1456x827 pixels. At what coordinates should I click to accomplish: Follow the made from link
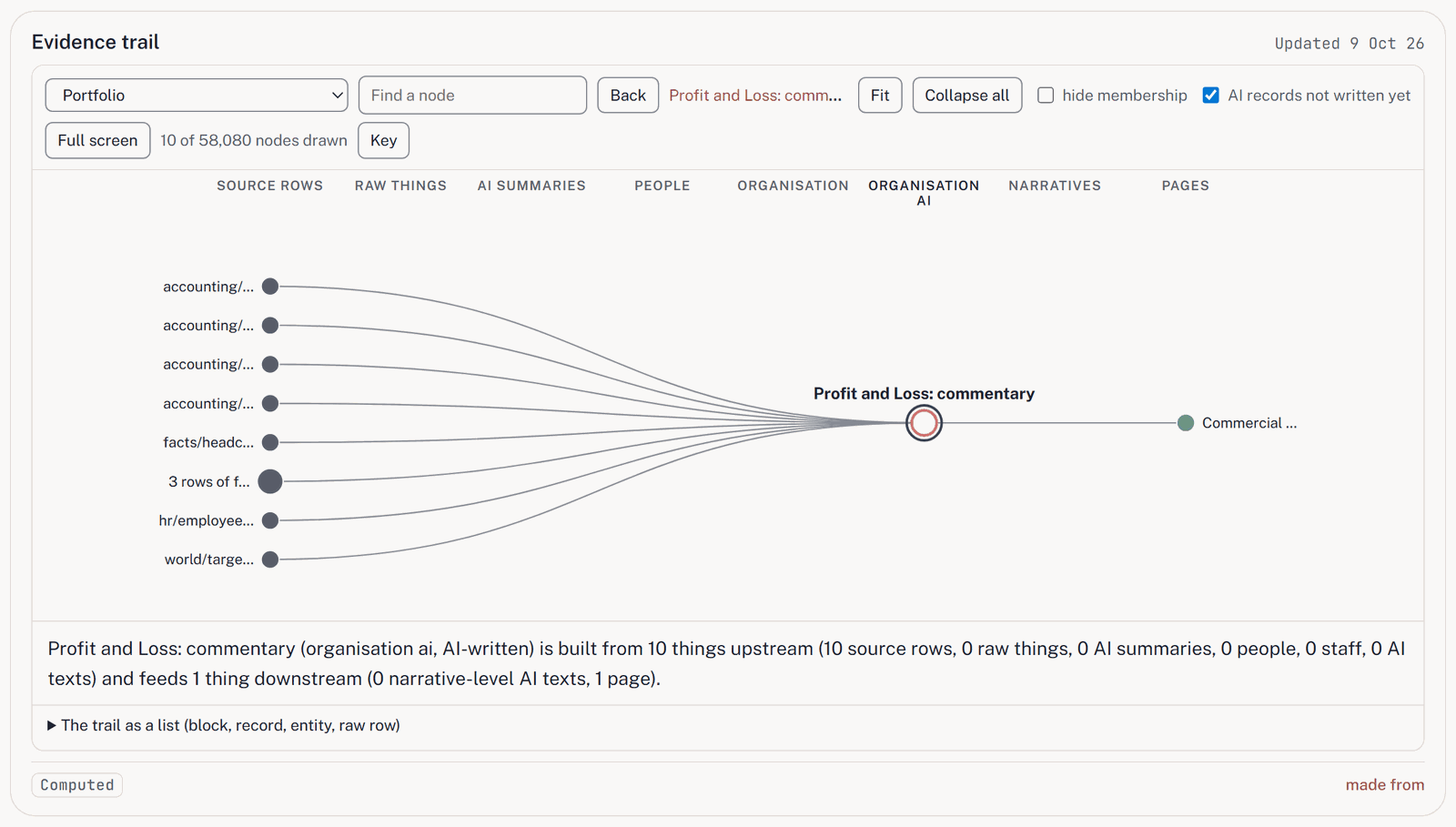pyautogui.click(x=1385, y=784)
